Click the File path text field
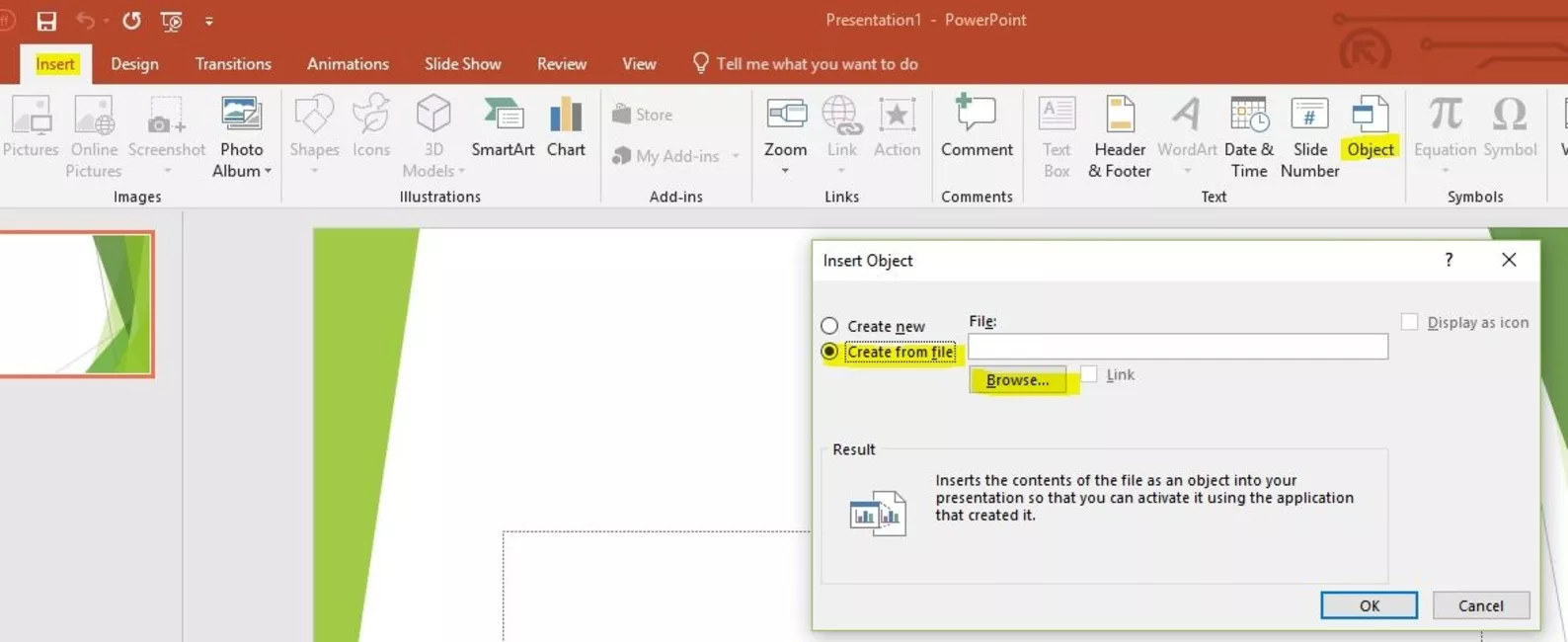 click(1177, 347)
